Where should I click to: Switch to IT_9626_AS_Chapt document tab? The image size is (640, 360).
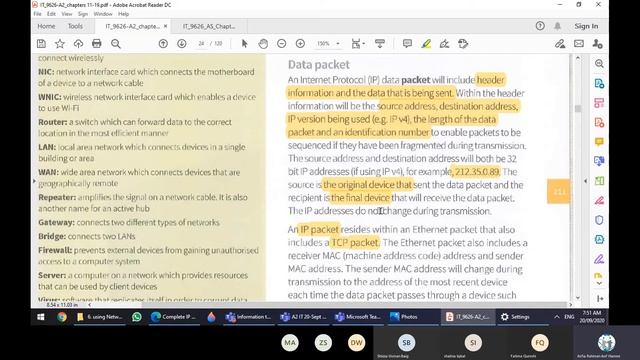pyautogui.click(x=209, y=26)
